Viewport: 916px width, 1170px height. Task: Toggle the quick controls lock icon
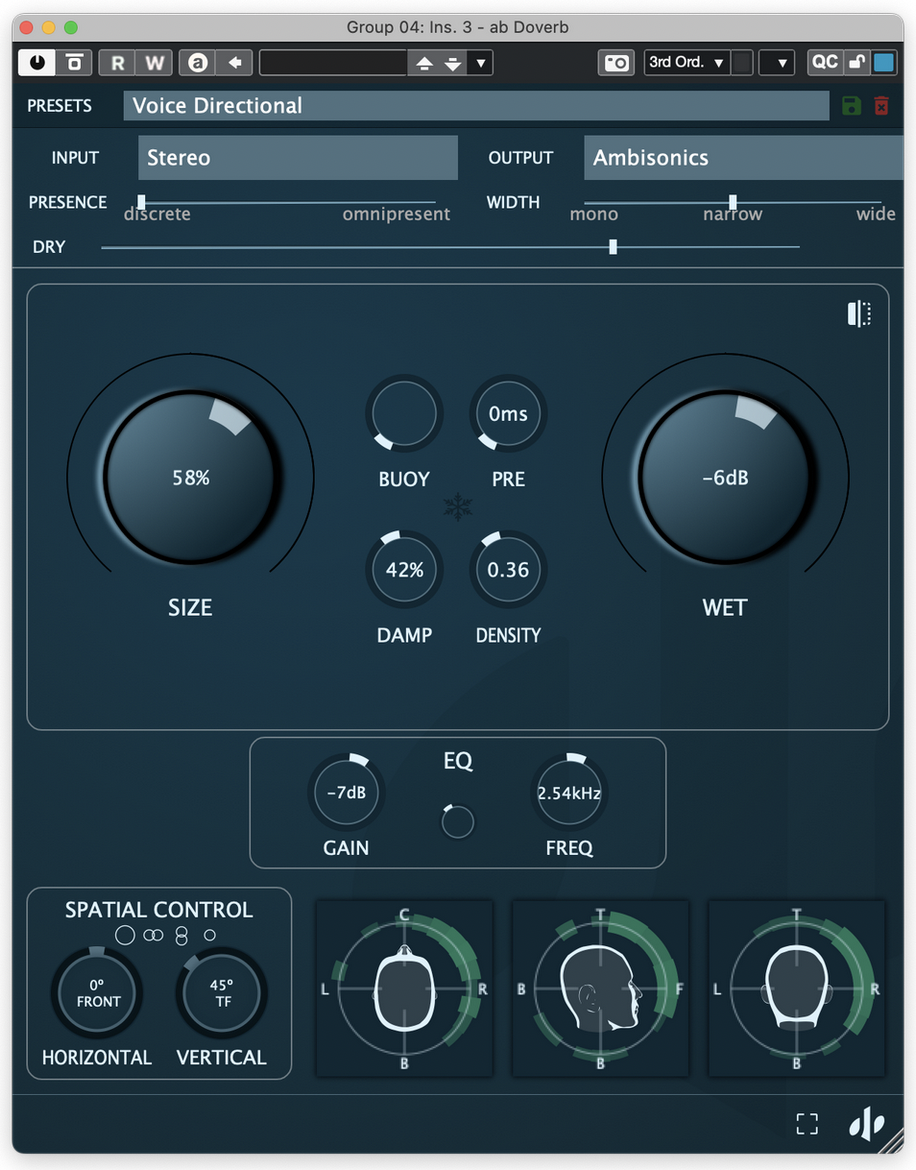pos(857,63)
